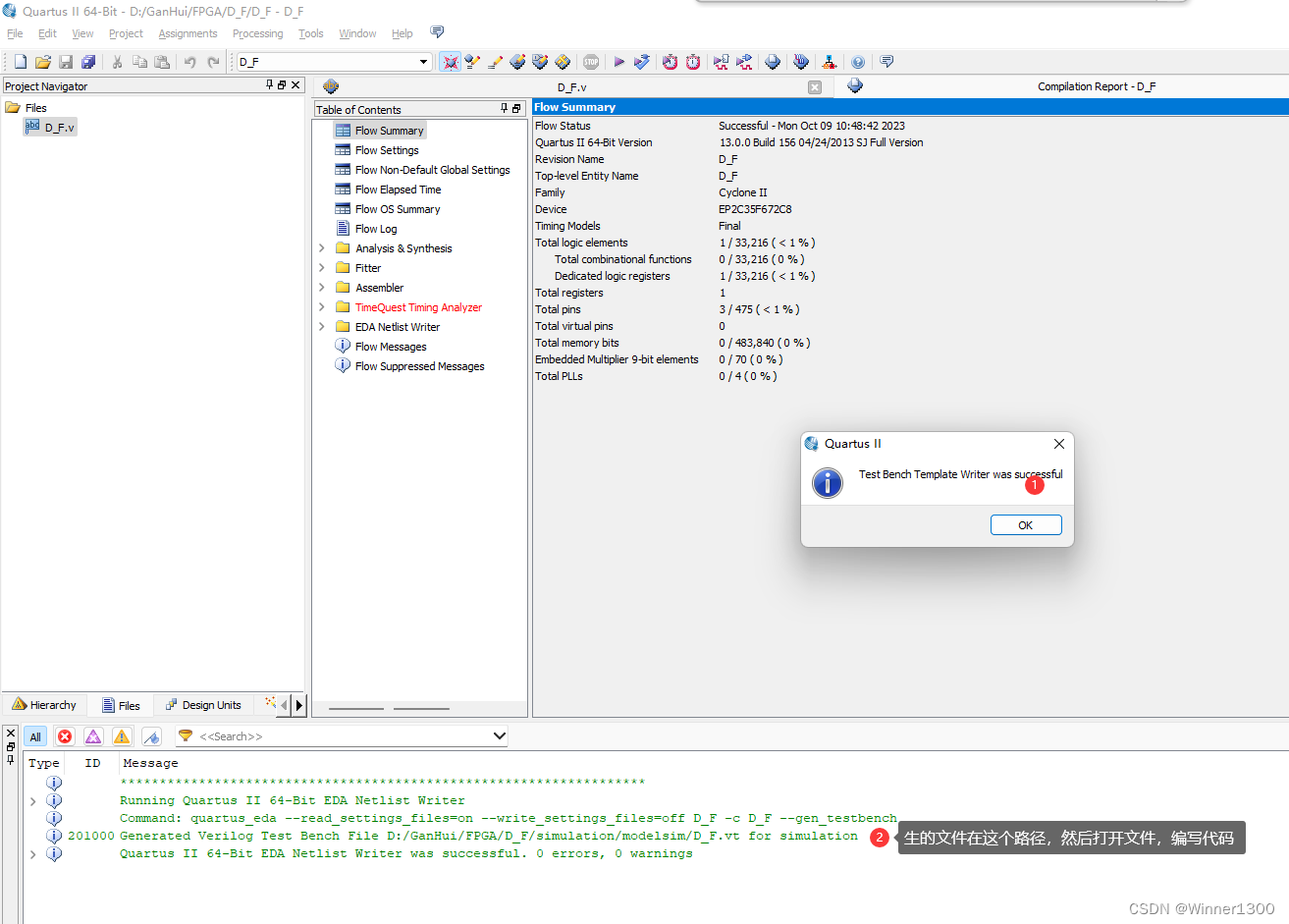
Task: Switch to the Design Units tab
Action: 203,705
